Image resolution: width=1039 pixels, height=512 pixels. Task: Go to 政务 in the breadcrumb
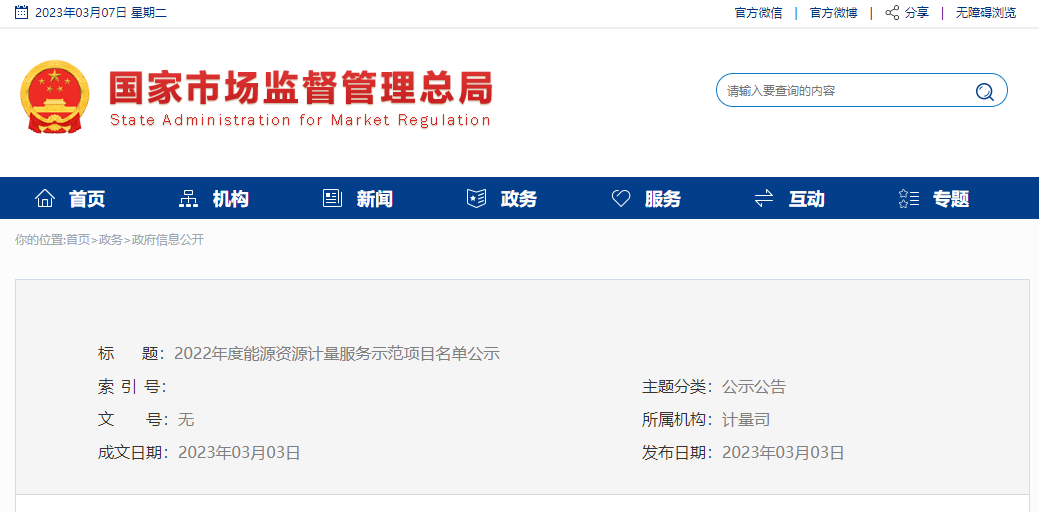pyautogui.click(x=111, y=240)
